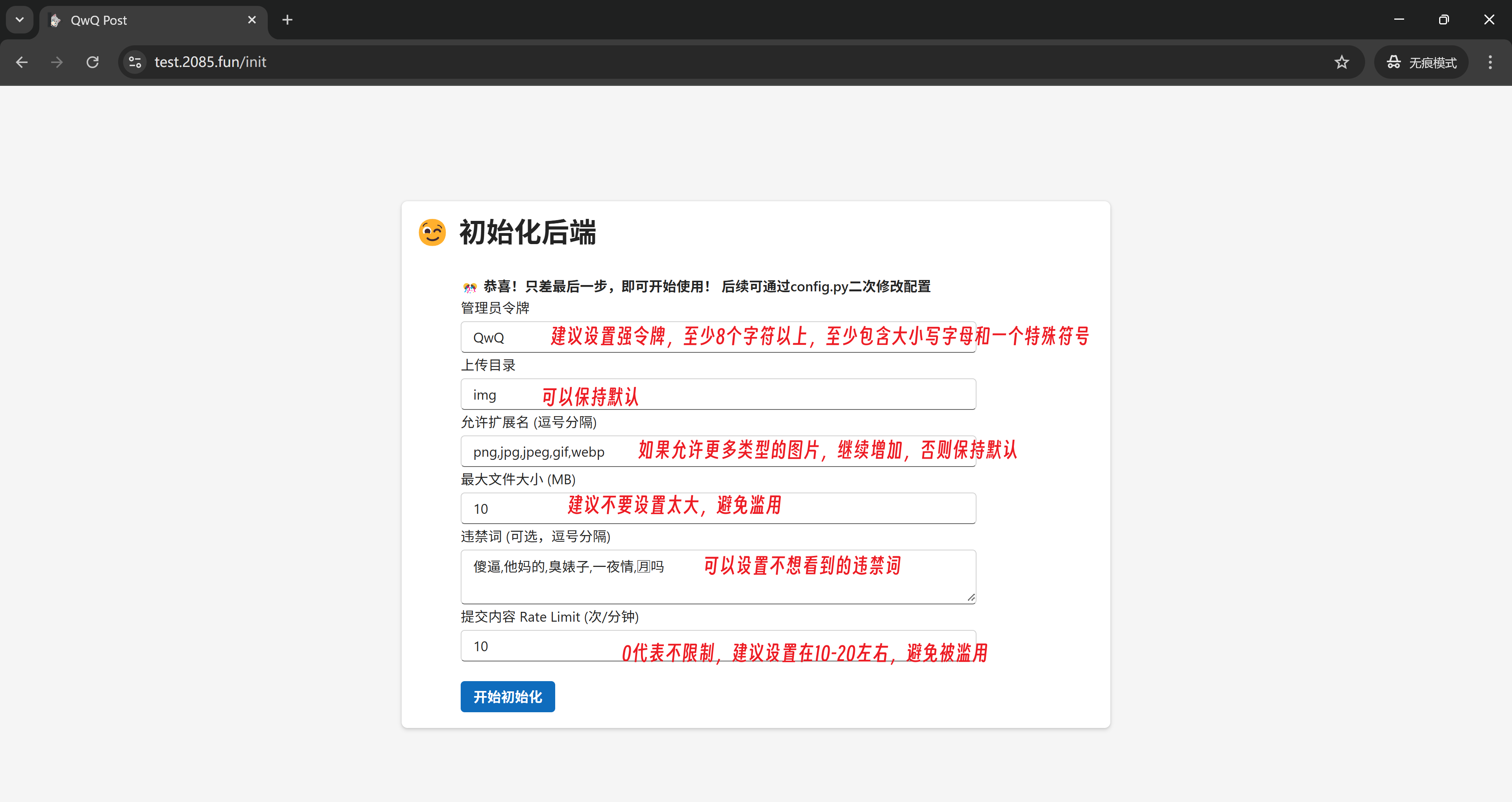The image size is (1512, 802).
Task: Expand the tab search dropdown arrow
Action: click(x=19, y=20)
